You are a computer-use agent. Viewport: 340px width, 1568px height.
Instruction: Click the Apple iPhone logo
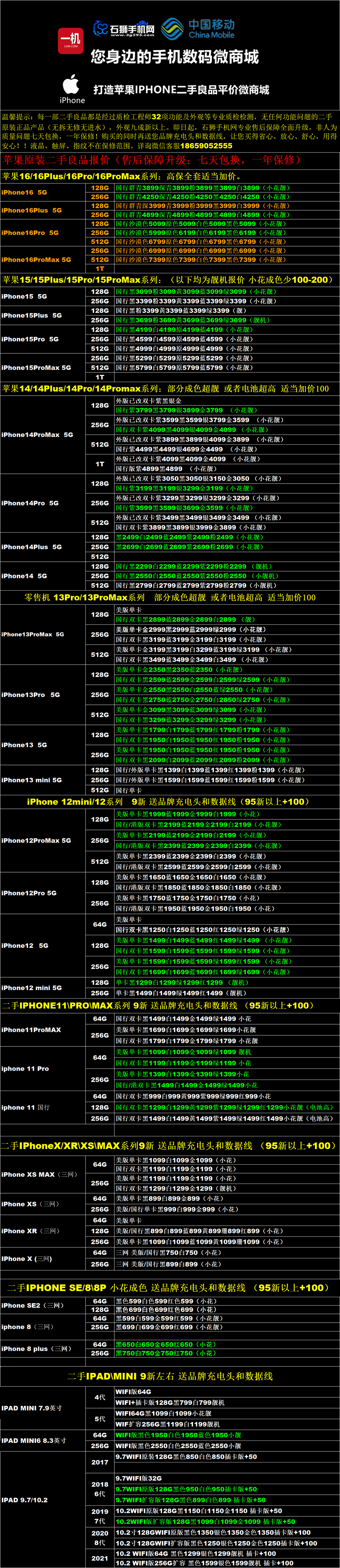point(72,88)
